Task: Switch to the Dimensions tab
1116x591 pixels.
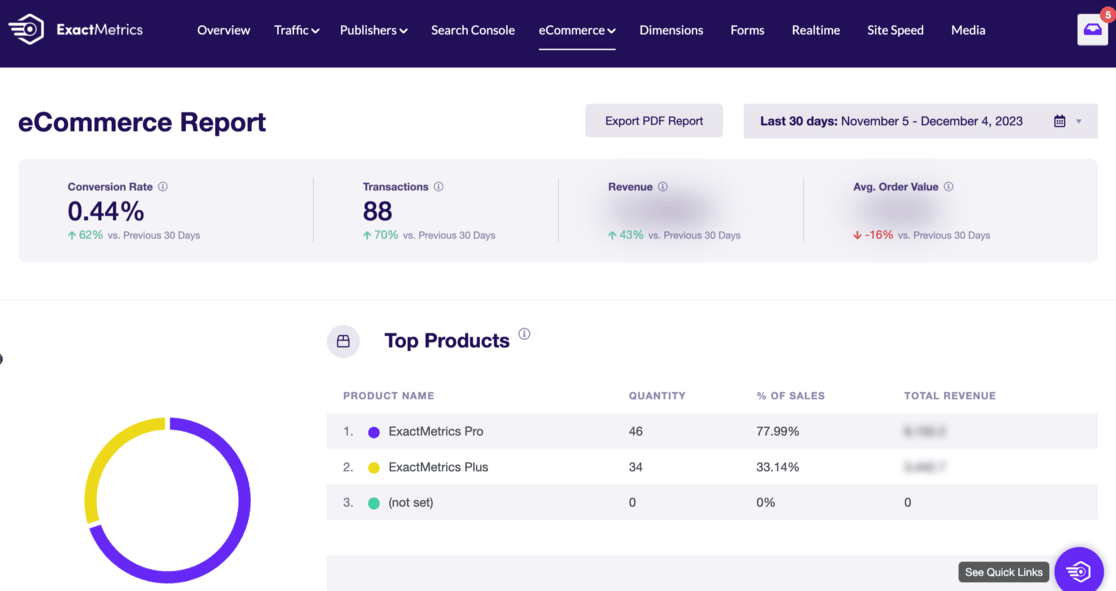Action: [x=671, y=30]
